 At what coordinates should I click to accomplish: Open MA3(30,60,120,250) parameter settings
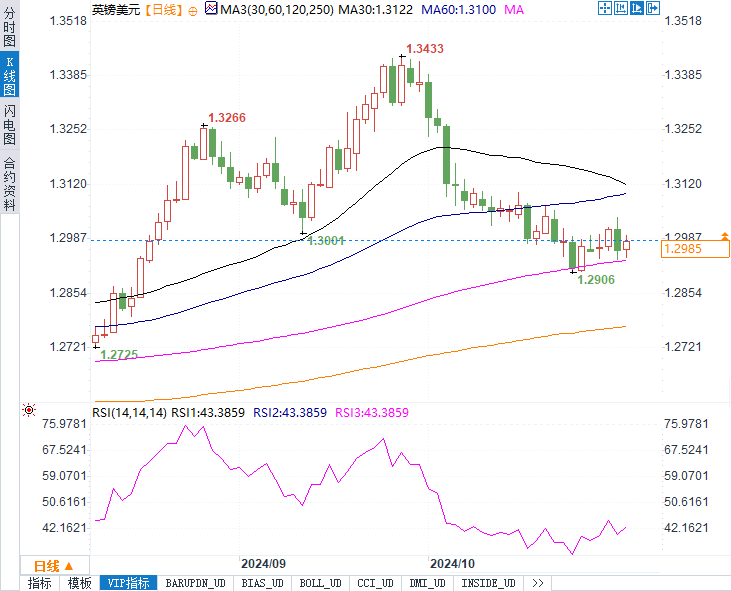275,9
